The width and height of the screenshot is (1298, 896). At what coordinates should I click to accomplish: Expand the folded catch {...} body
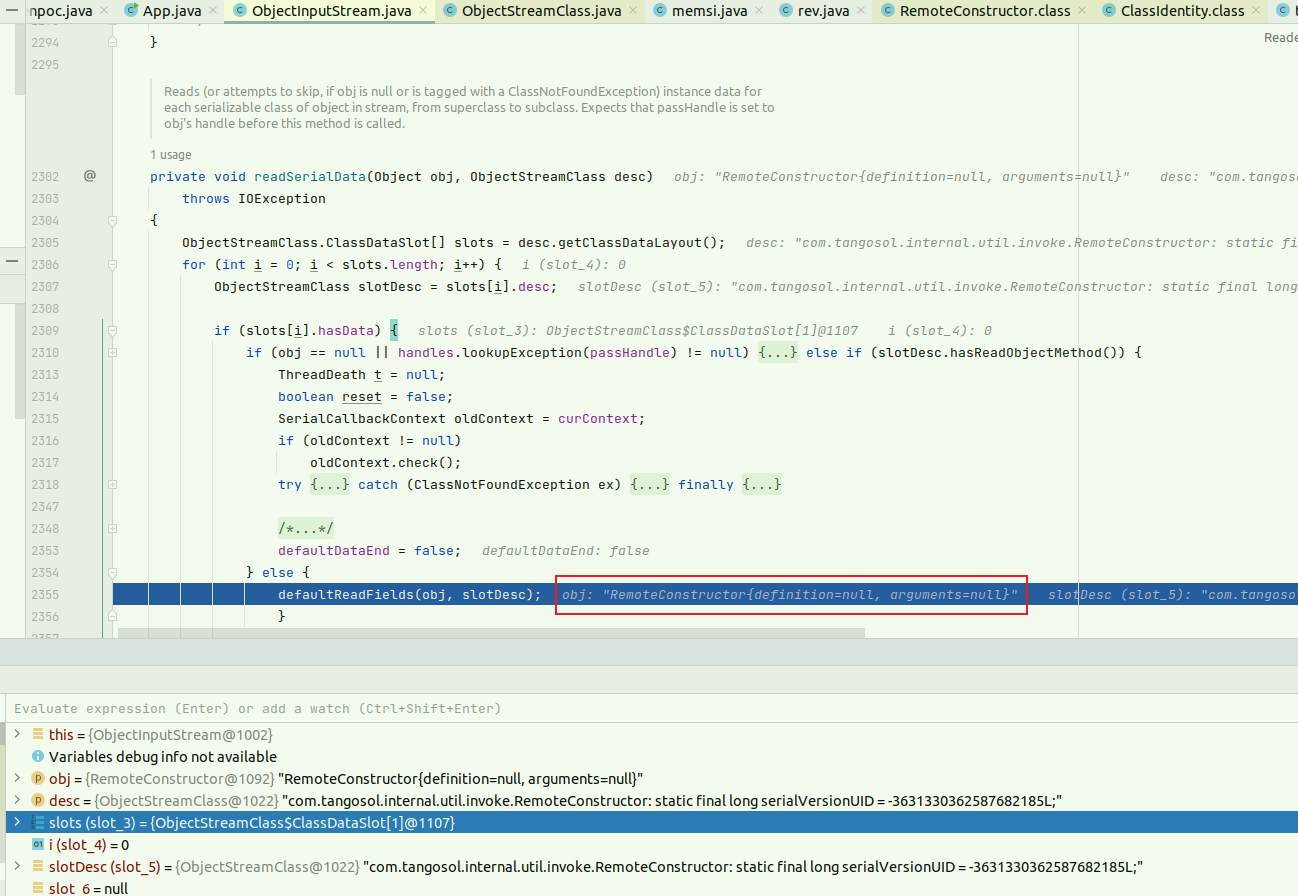coord(651,484)
